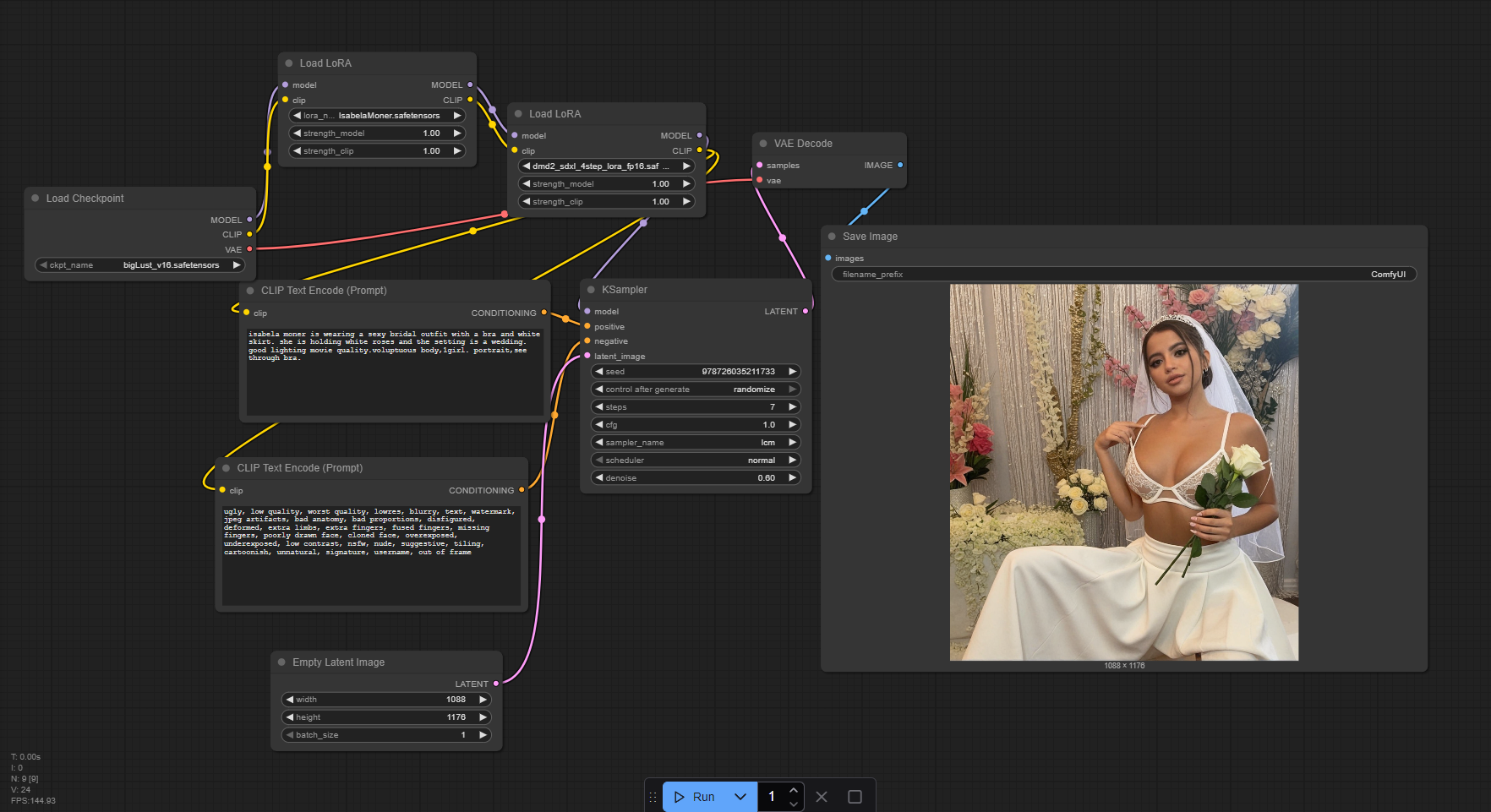The height and width of the screenshot is (812, 1491).
Task: Increase batch_size with right arrow
Action: coord(483,735)
